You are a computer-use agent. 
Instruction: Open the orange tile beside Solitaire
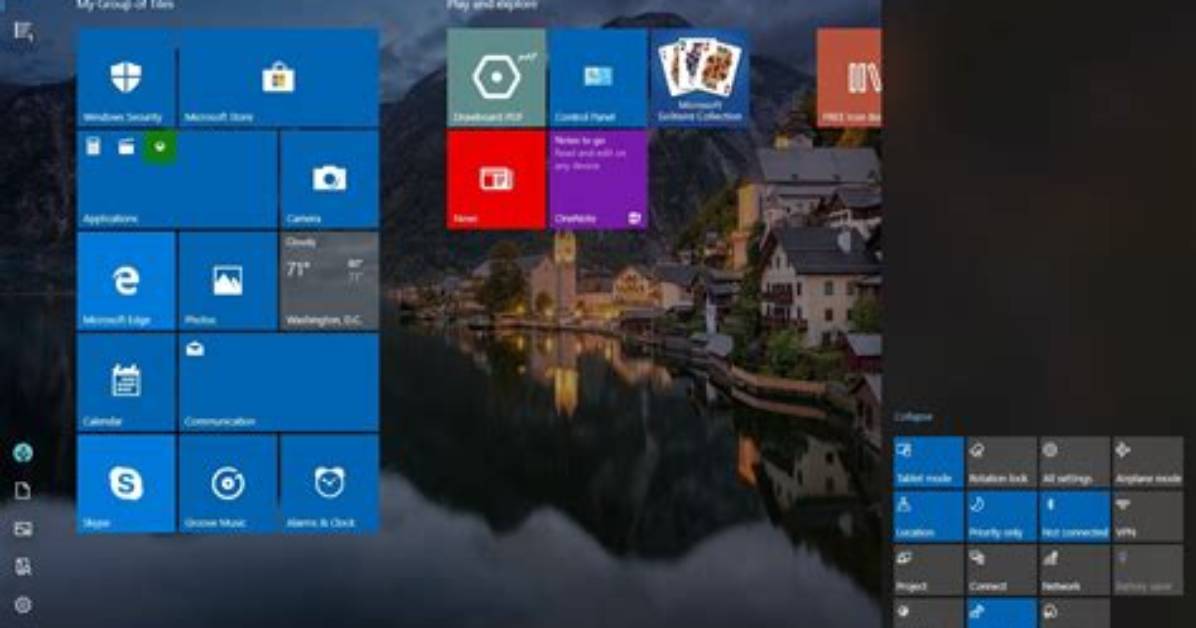pyautogui.click(x=848, y=78)
